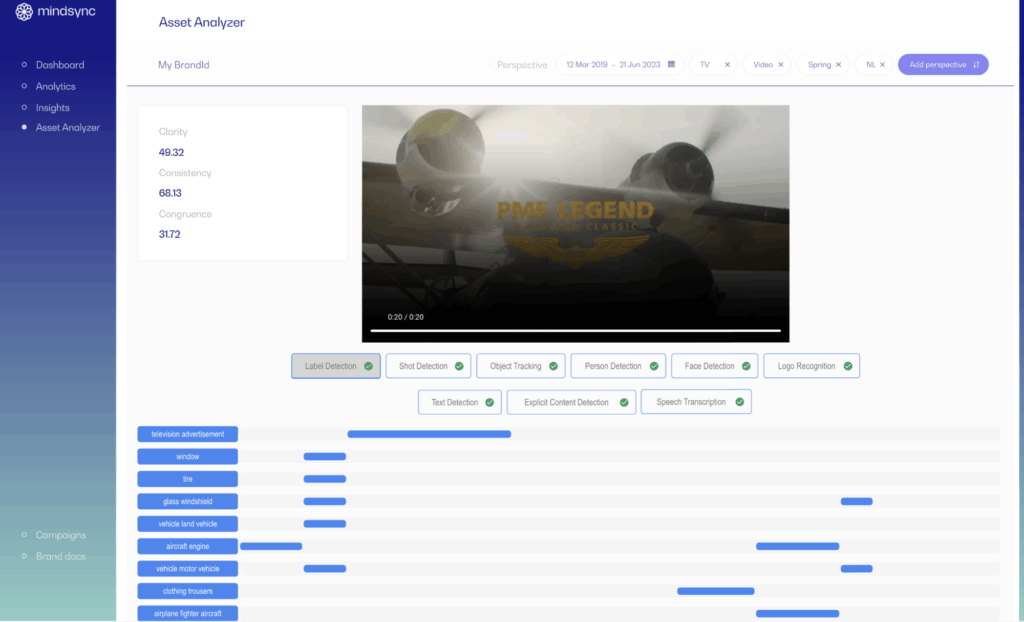The width and height of the screenshot is (1024, 622).
Task: Open the Brand docs link
Action: tap(61, 556)
